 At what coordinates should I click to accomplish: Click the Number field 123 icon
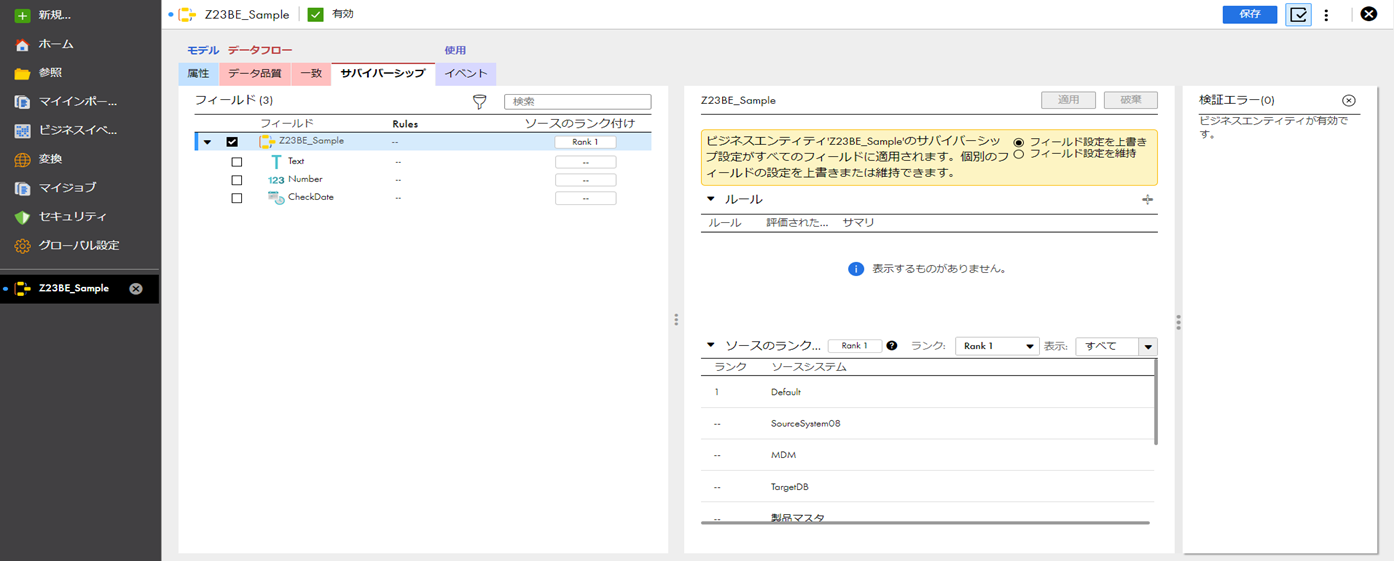tap(276, 180)
